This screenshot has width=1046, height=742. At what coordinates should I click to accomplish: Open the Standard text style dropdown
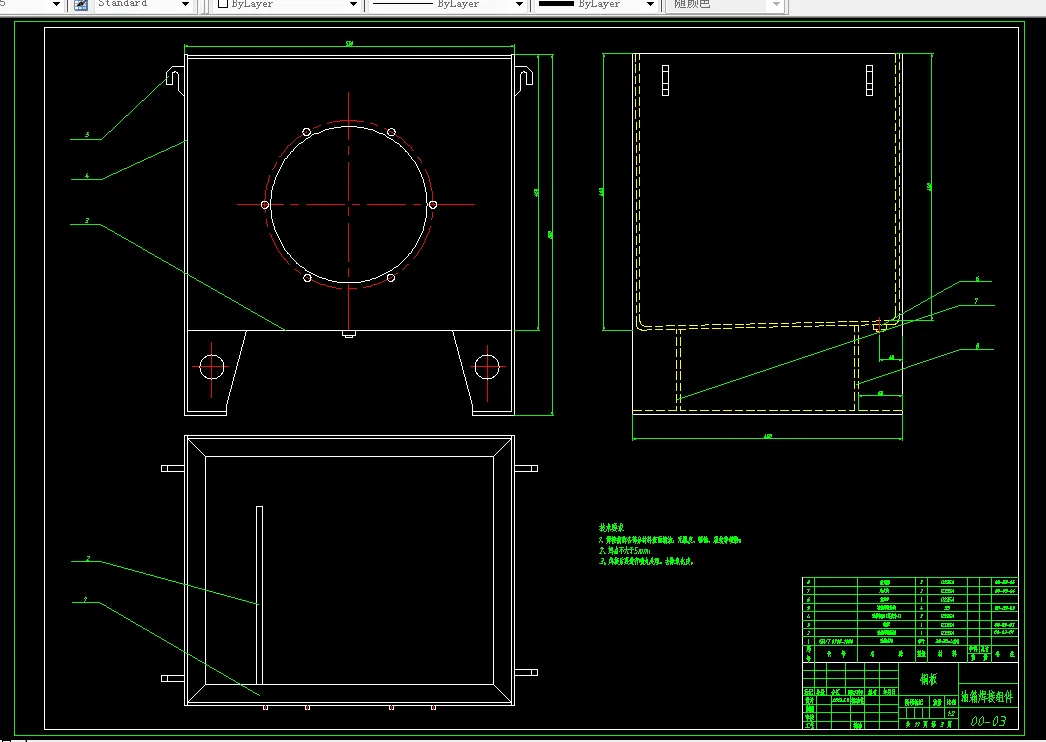pos(143,5)
